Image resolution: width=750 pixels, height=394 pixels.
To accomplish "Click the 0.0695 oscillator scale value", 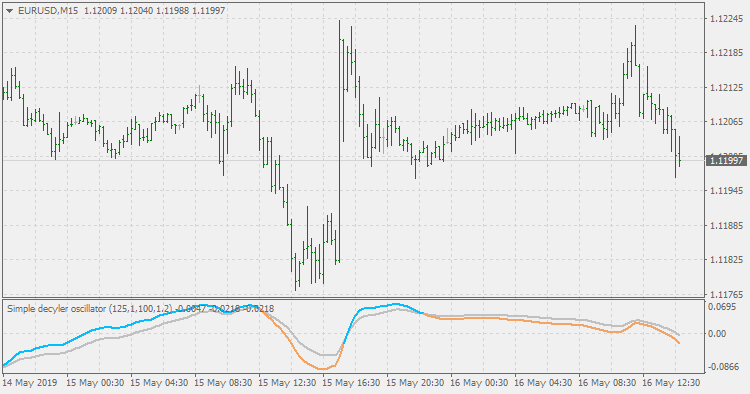I will 722,306.
